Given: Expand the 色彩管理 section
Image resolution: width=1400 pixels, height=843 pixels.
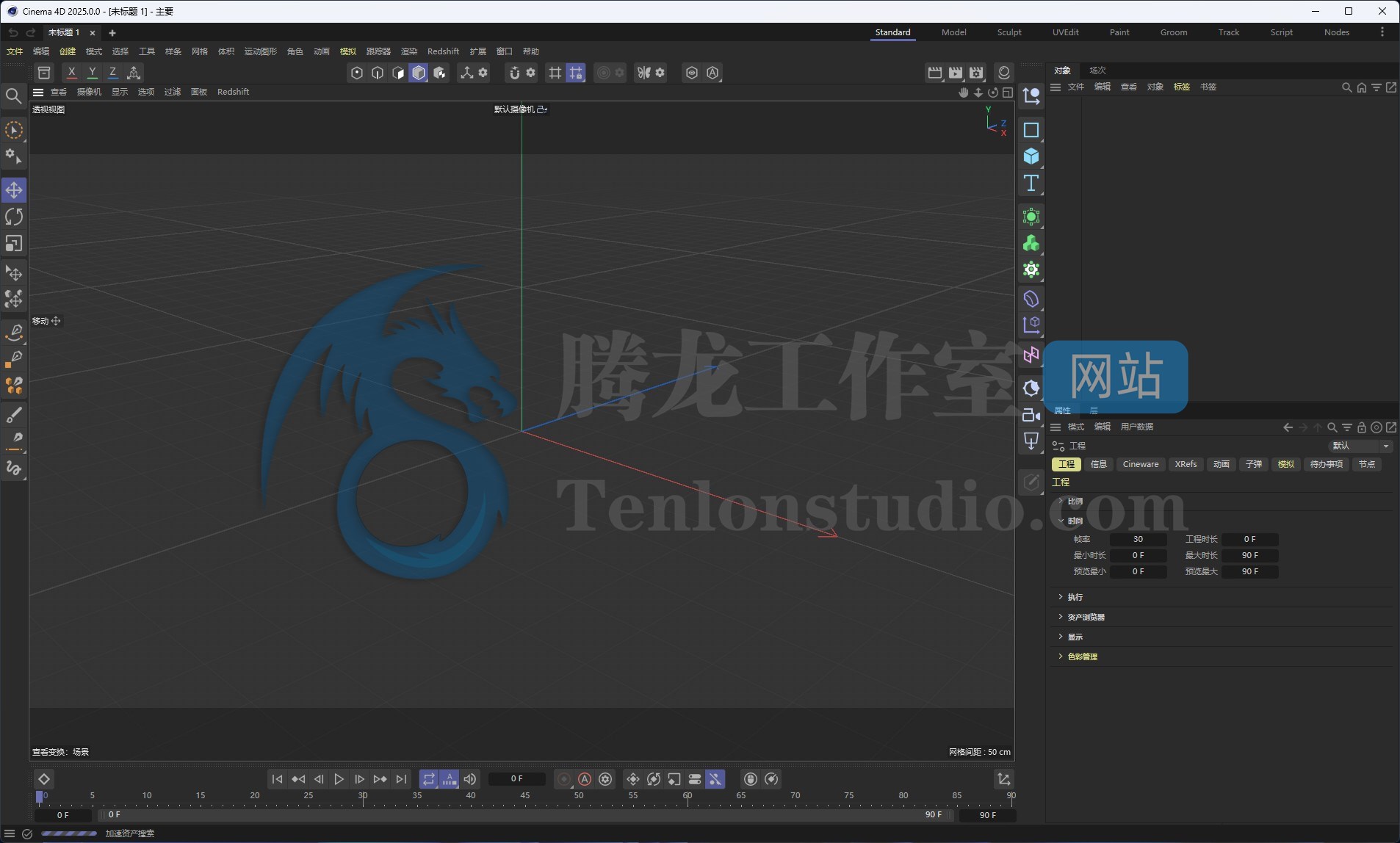Looking at the screenshot, I should click(x=1082, y=656).
